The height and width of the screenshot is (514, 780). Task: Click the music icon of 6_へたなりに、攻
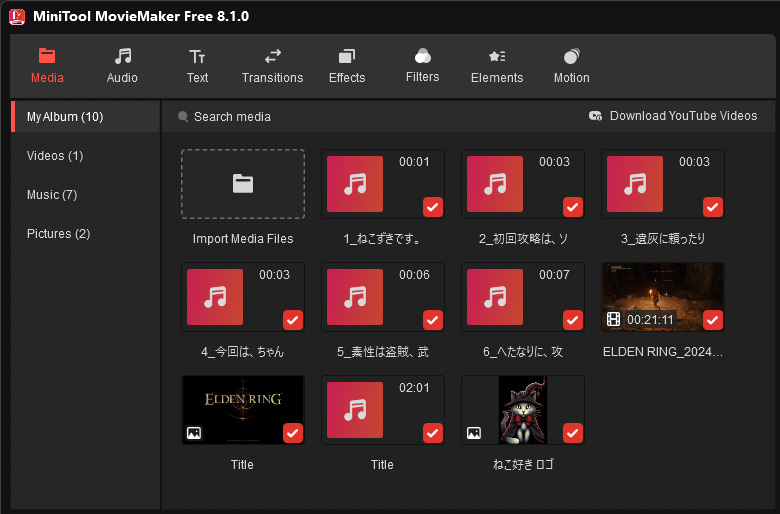[x=495, y=297]
